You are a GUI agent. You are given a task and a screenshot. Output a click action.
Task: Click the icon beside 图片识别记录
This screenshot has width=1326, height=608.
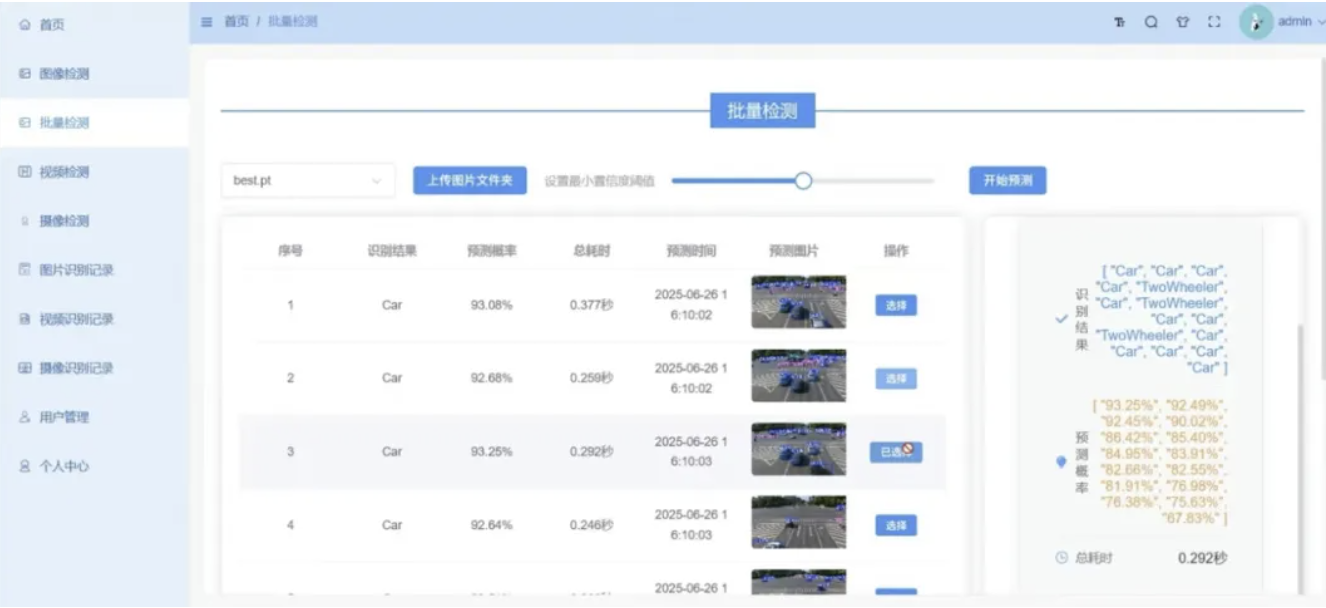point(24,270)
